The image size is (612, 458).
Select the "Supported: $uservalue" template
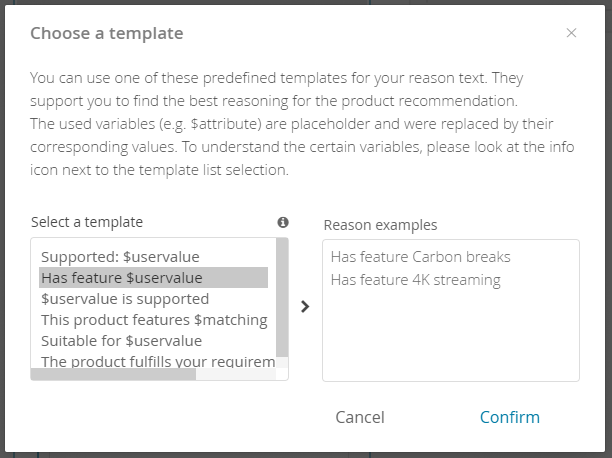120,257
